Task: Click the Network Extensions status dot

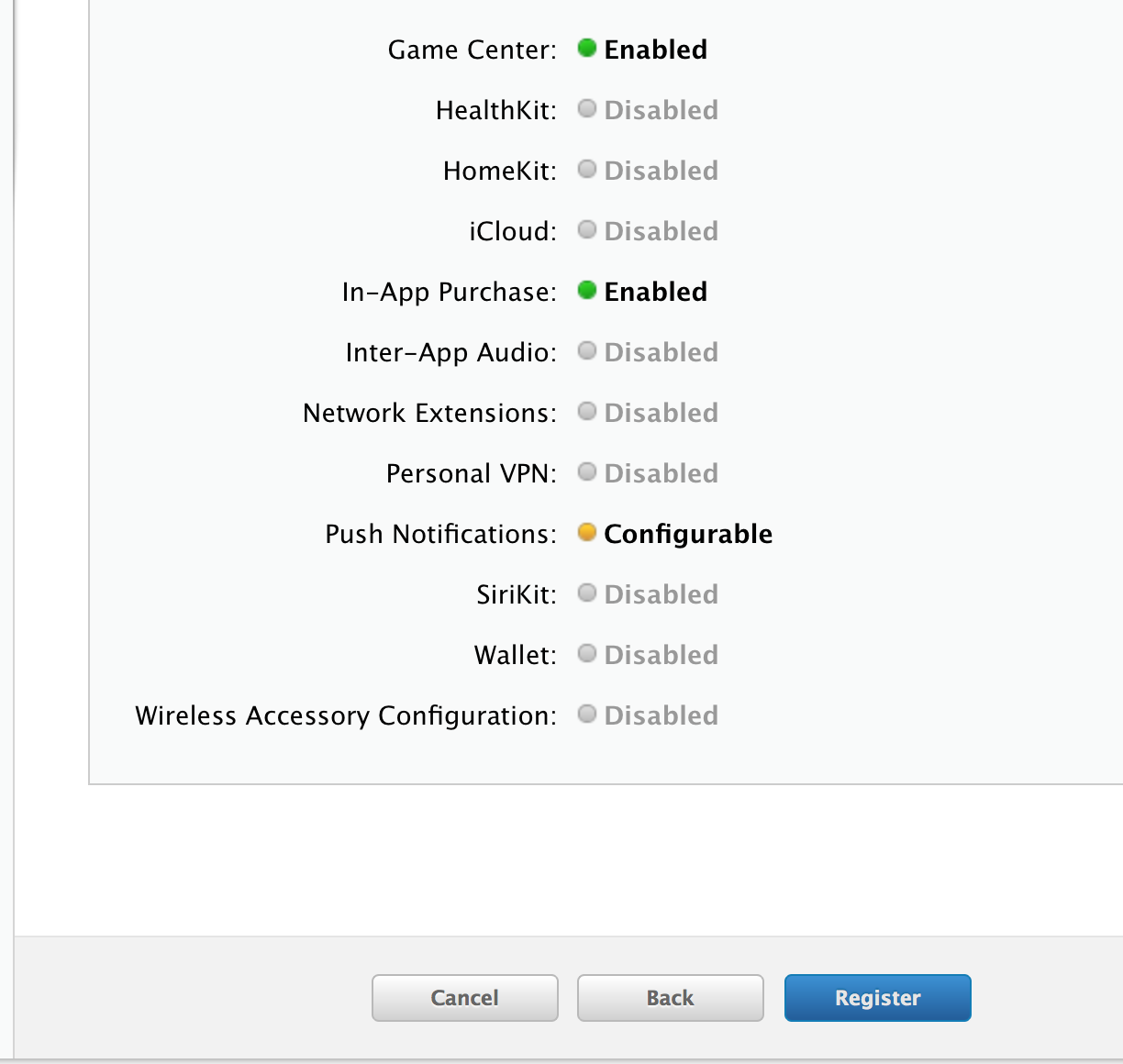Action: tap(587, 412)
